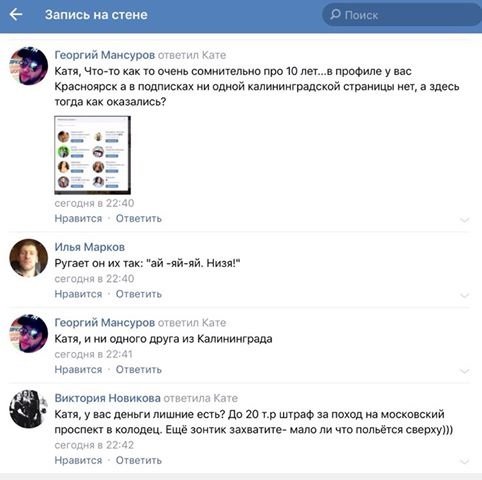Open the attached screenshot thumbnail

tap(92, 155)
